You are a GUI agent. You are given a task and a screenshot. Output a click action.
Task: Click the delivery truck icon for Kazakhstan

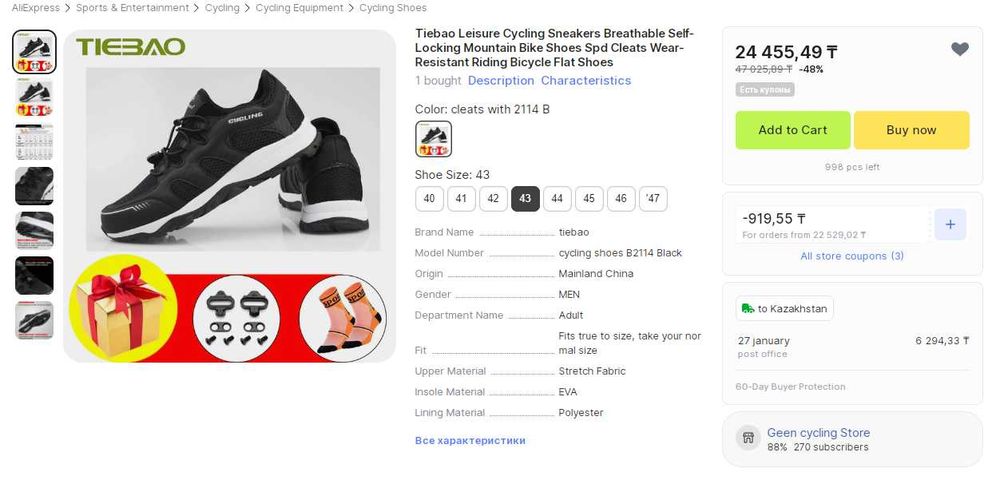(x=747, y=309)
